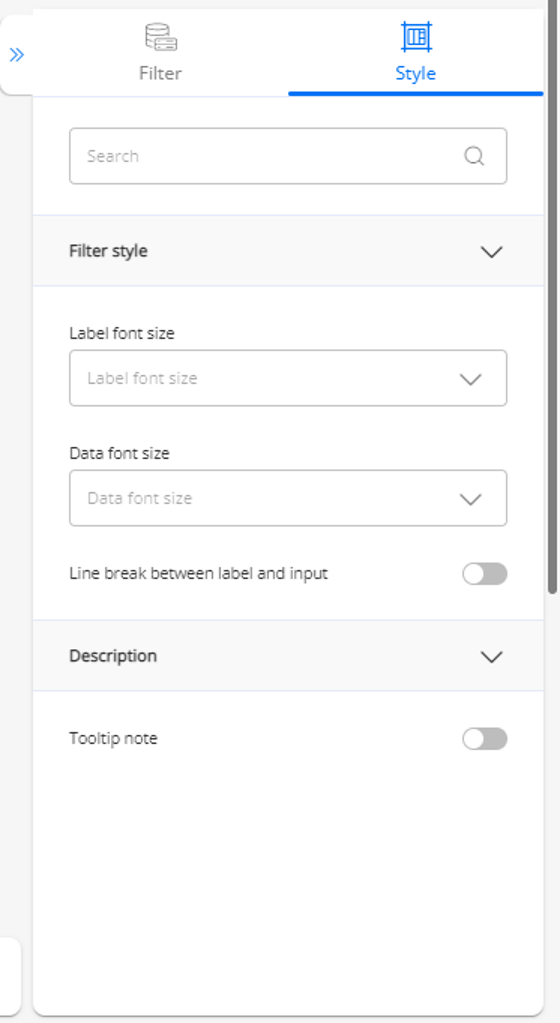Click the vertical scrollbar on the right
Screen dimensions: 560x1023
[552, 300]
